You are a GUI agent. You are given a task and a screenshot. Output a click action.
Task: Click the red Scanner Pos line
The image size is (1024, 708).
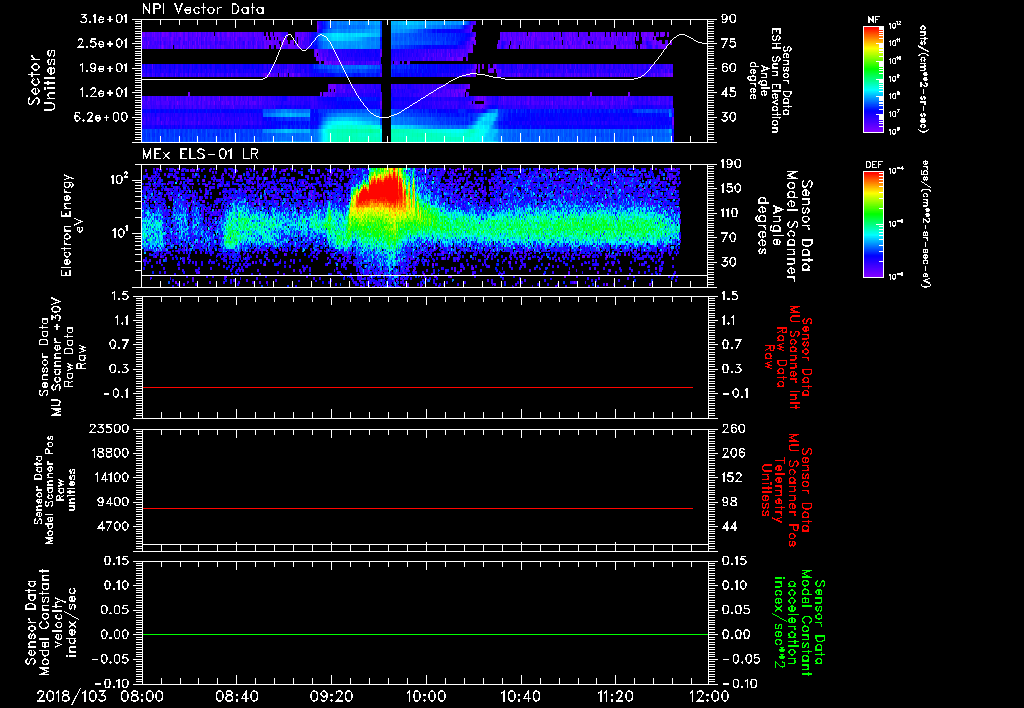[x=417, y=508]
